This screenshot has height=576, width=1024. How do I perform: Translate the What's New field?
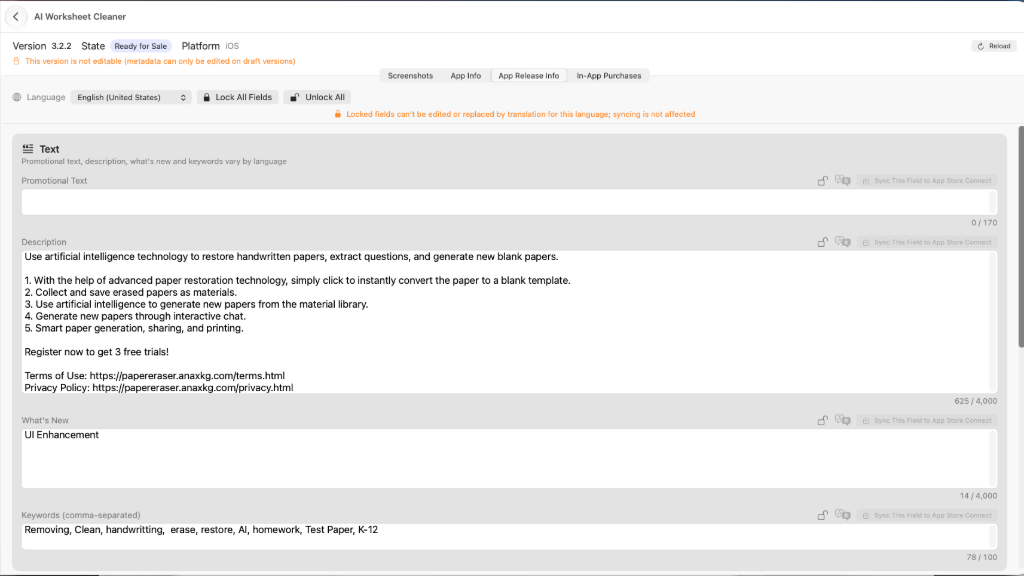coord(842,421)
